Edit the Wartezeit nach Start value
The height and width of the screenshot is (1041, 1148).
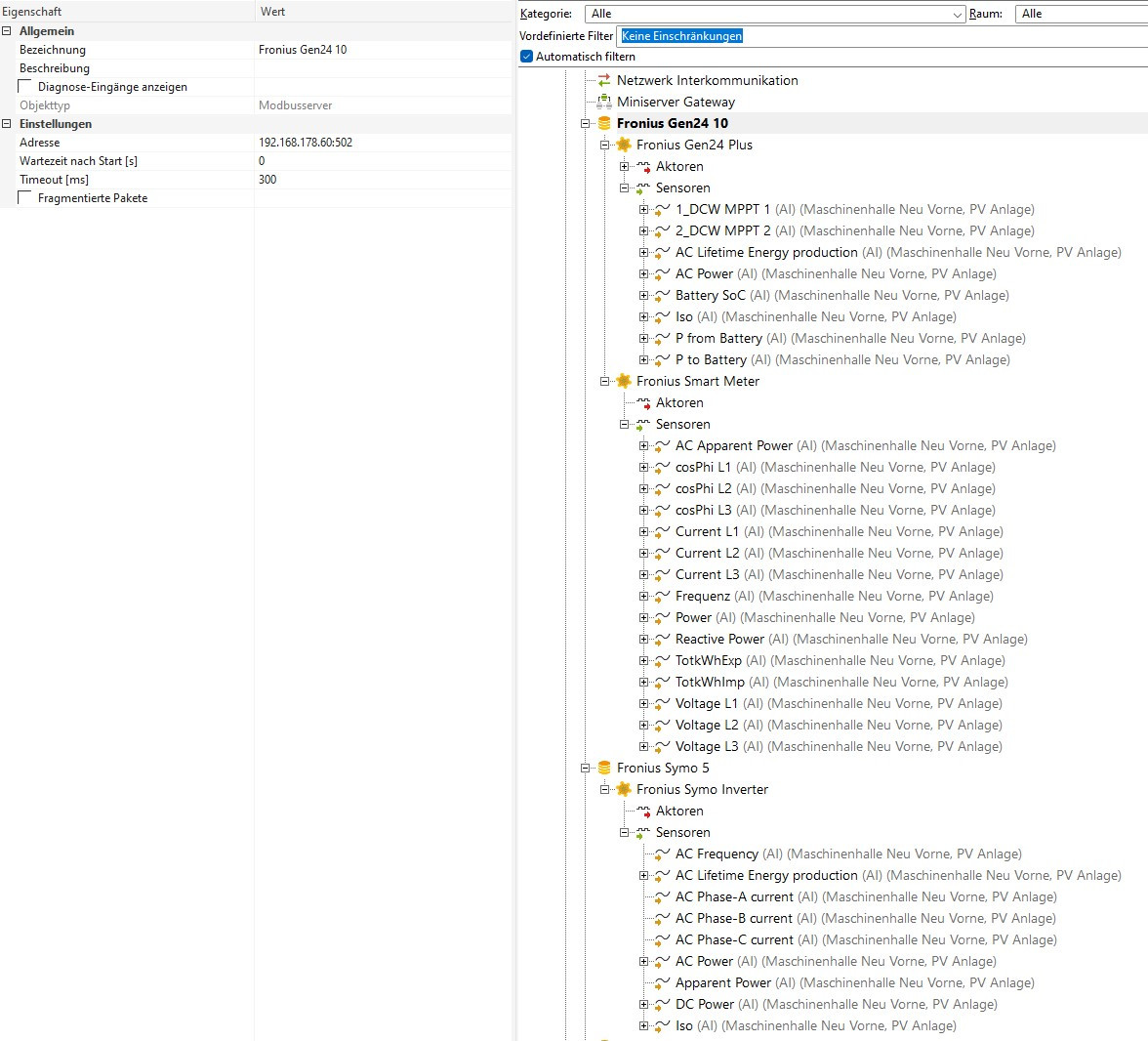383,161
